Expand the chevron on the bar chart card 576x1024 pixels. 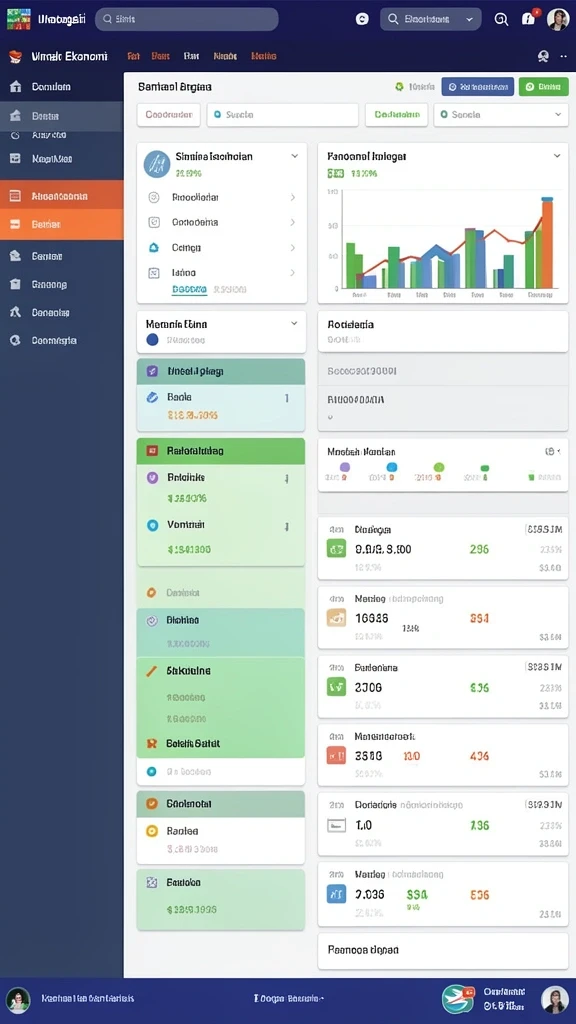tap(557, 156)
